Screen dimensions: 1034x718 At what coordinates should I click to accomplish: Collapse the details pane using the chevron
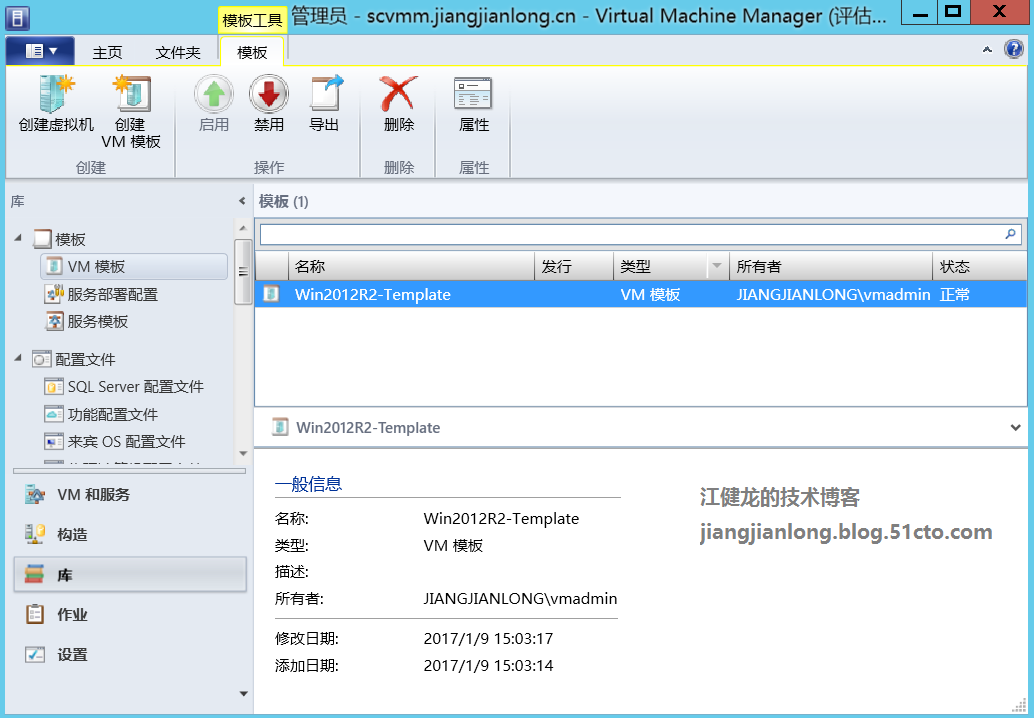[1015, 427]
